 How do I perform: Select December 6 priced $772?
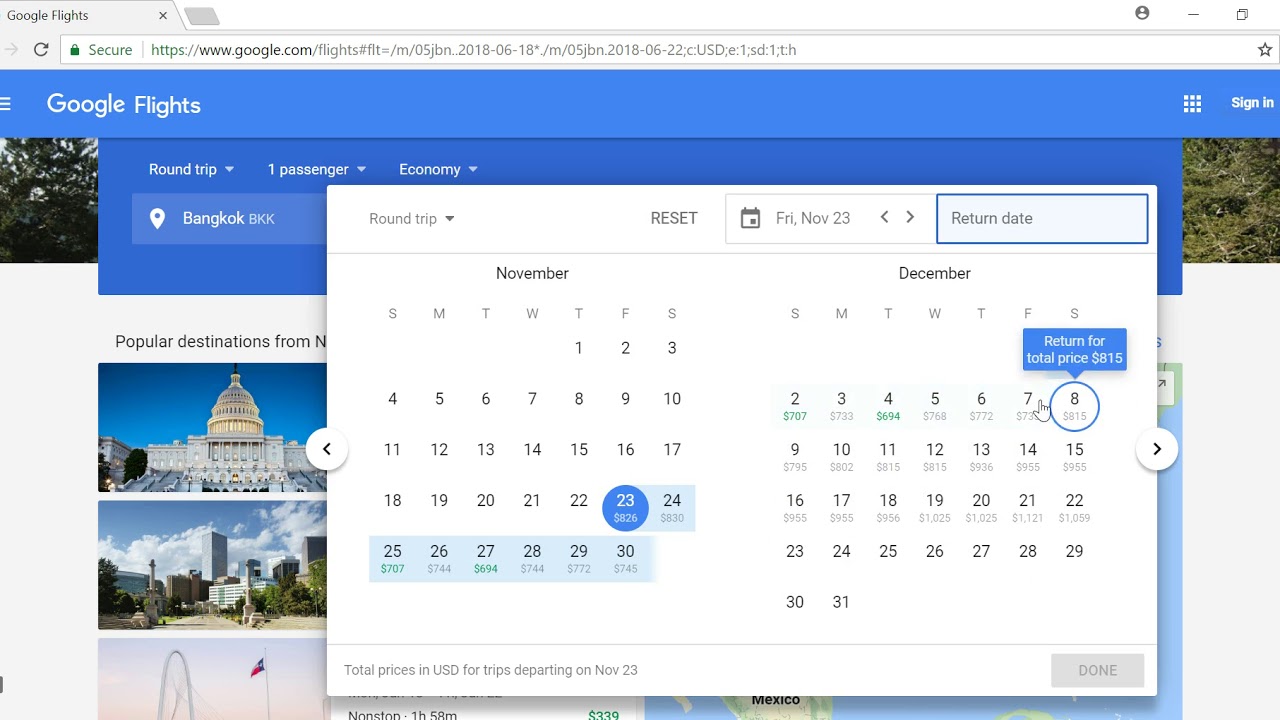[x=981, y=405]
